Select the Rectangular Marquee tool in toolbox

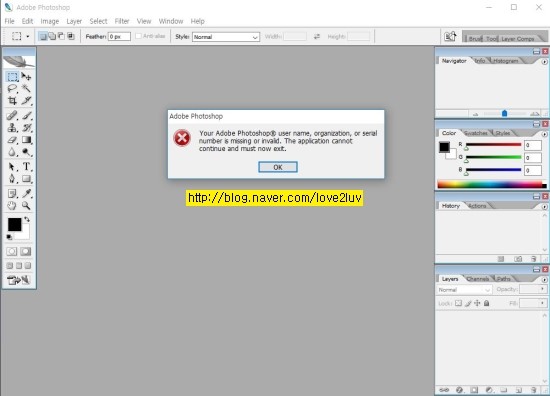coord(12,76)
